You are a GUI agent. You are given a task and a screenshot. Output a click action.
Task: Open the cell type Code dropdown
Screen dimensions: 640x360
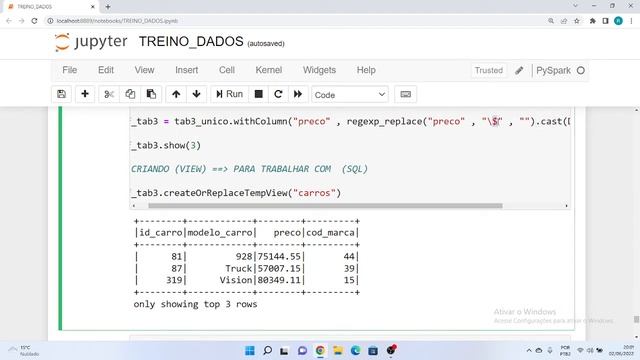point(350,95)
